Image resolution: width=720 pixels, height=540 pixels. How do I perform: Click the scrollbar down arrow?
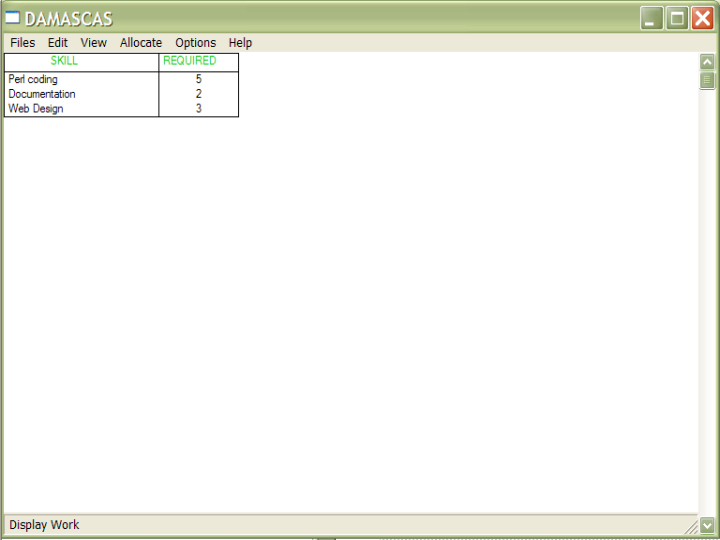(x=708, y=525)
